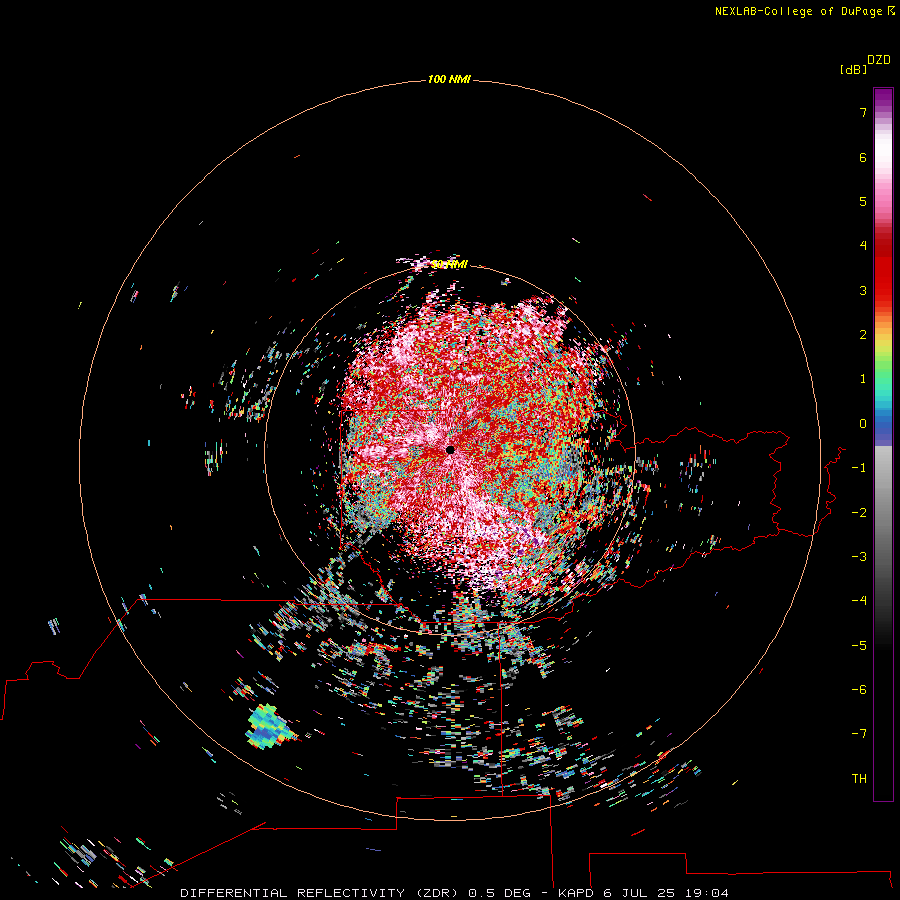Click the TH label on color scale
This screenshot has height=900, width=900.
pyautogui.click(x=859, y=779)
